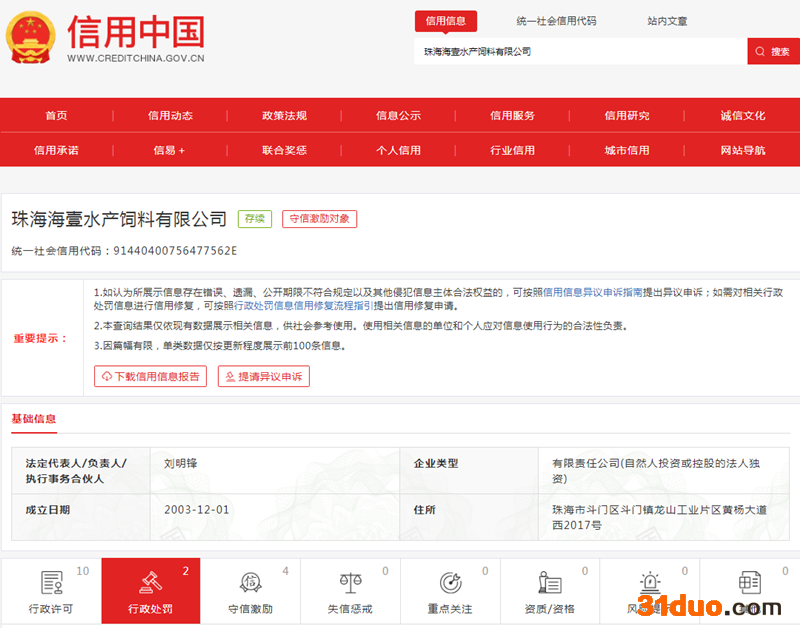This screenshot has height=628, width=800.
Task: Select the 行政处罚 gavel icon
Action: (x=150, y=582)
